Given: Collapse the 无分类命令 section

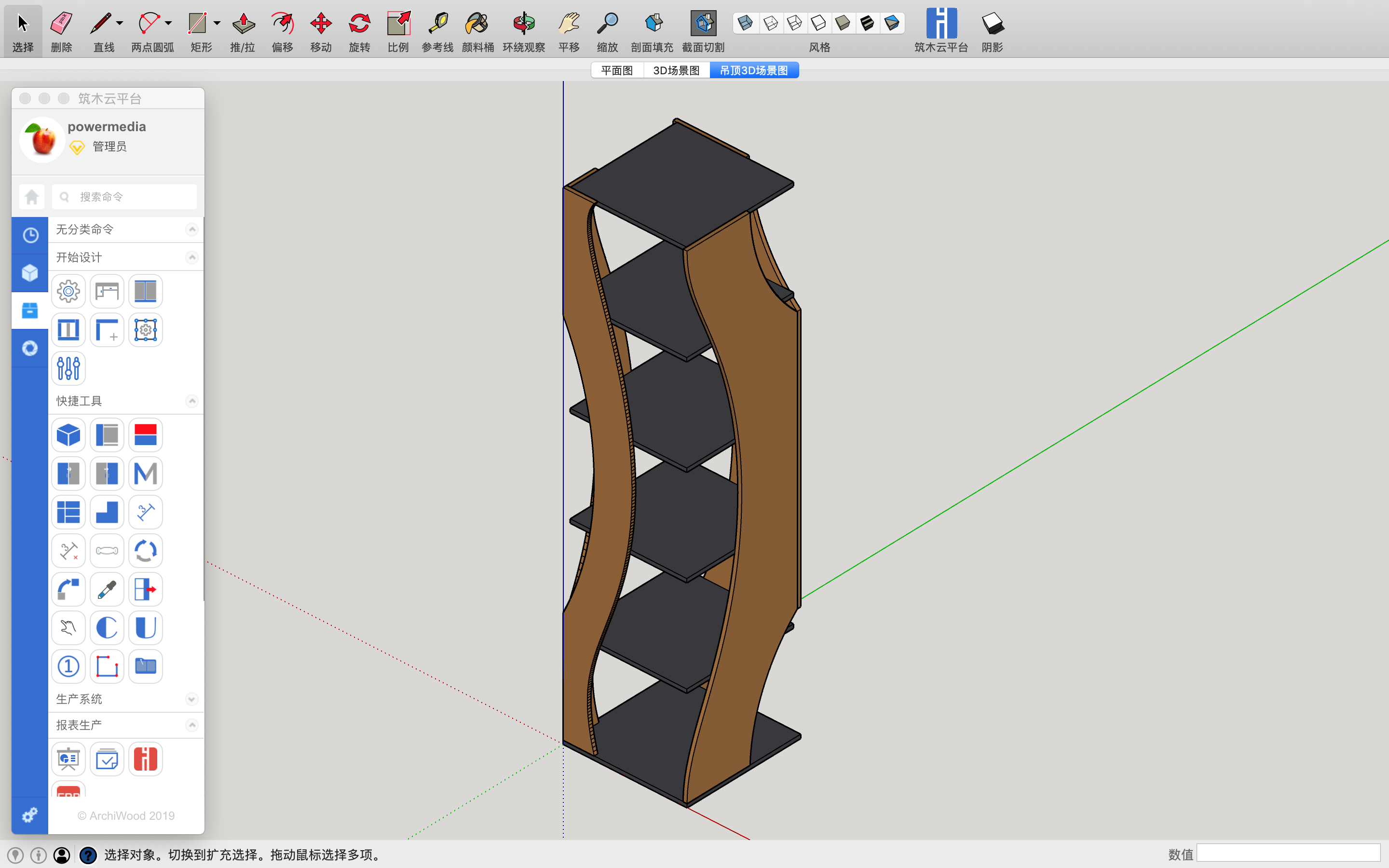Looking at the screenshot, I should 192,230.
